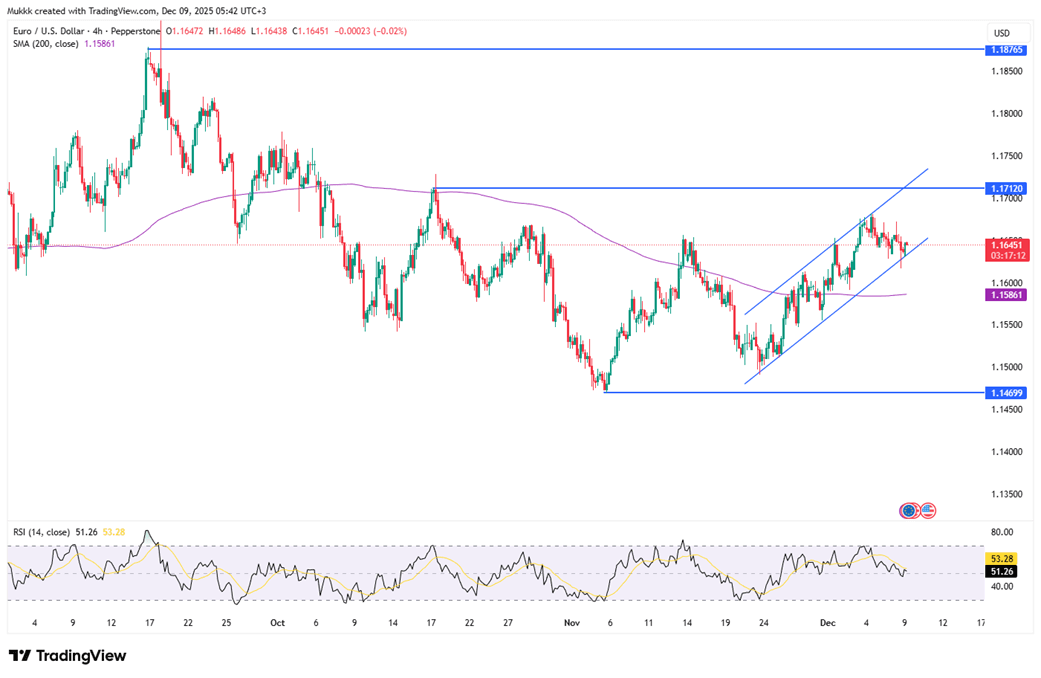Click the US flag economic event icon
Image resolution: width=1041 pixels, height=678 pixels.
pos(927,510)
